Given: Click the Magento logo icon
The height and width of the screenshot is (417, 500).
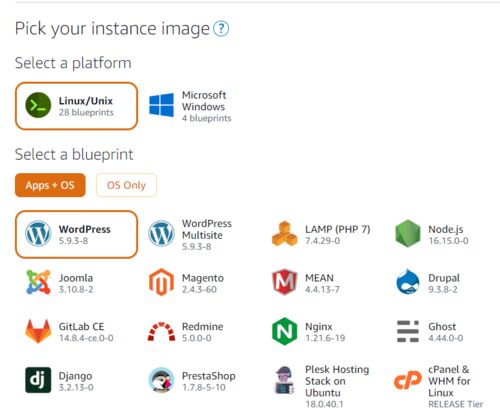Looking at the screenshot, I should [161, 282].
